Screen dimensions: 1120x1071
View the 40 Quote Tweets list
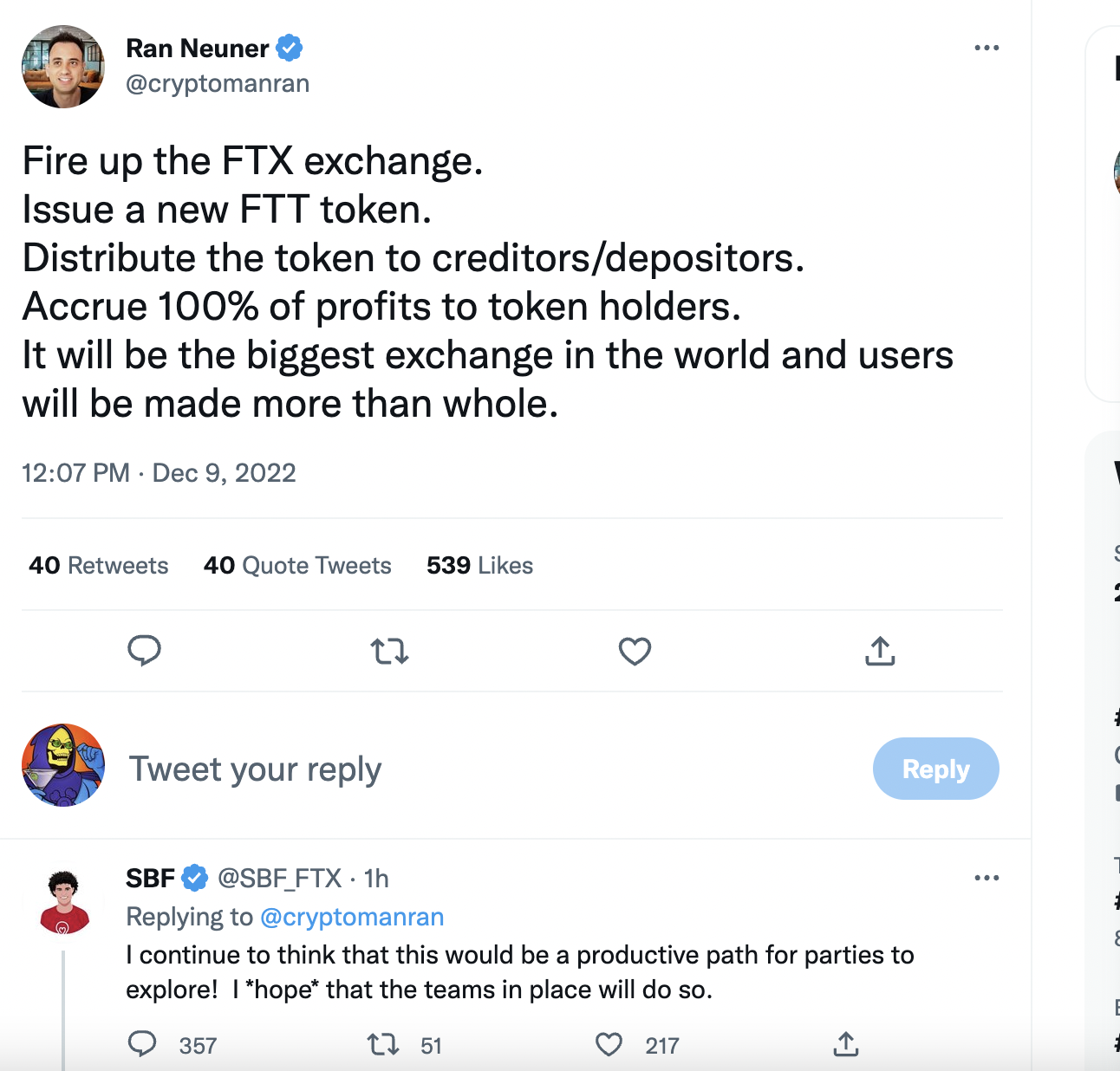coord(297,566)
